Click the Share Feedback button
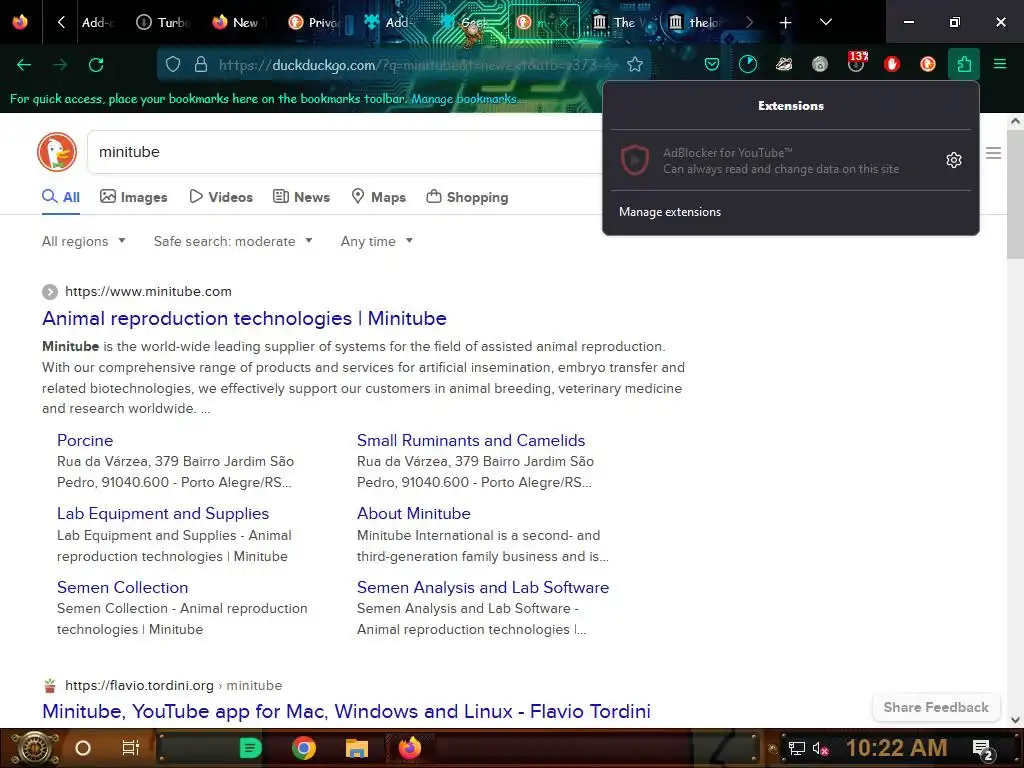 coord(936,707)
